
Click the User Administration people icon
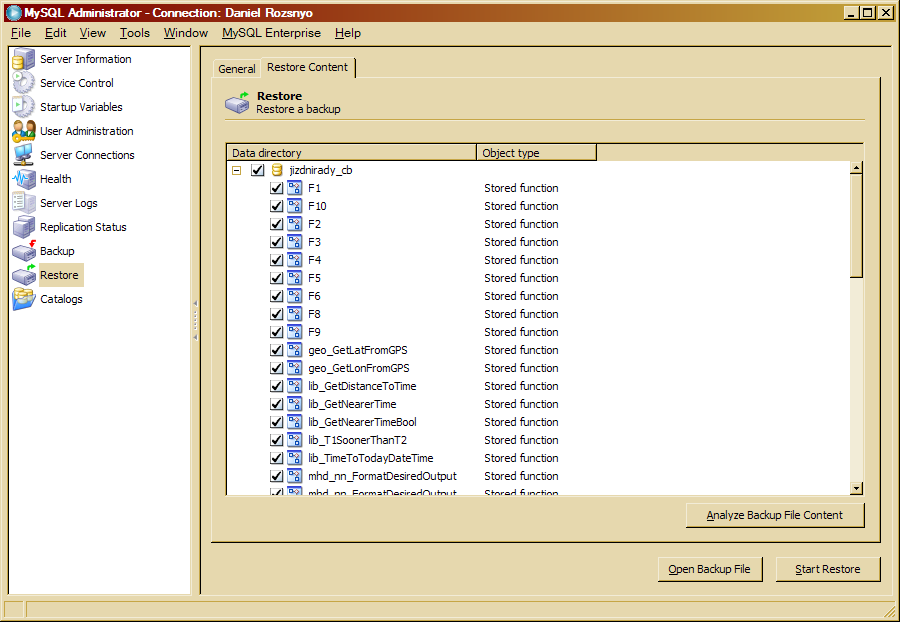24,131
